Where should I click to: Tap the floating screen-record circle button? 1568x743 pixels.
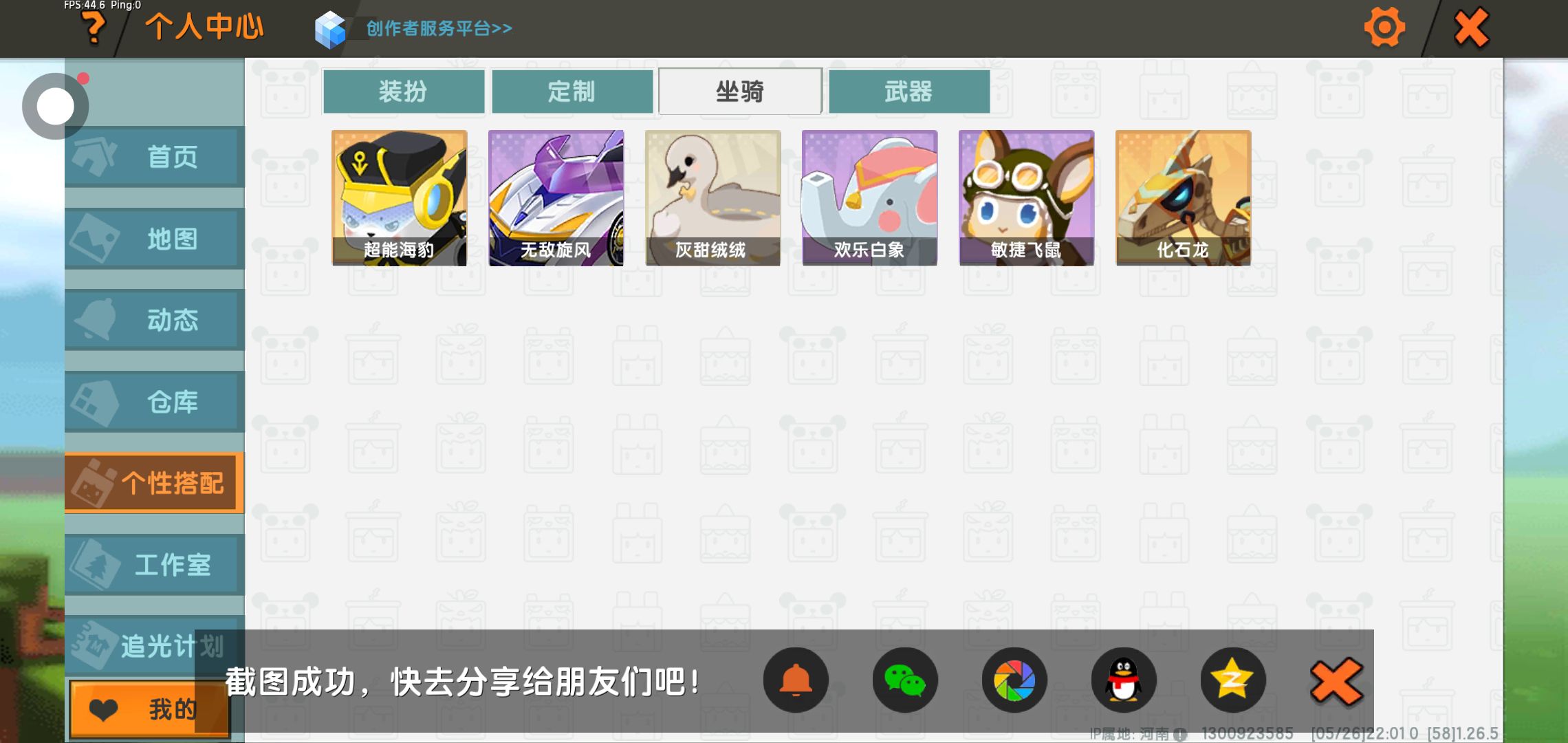(x=55, y=106)
